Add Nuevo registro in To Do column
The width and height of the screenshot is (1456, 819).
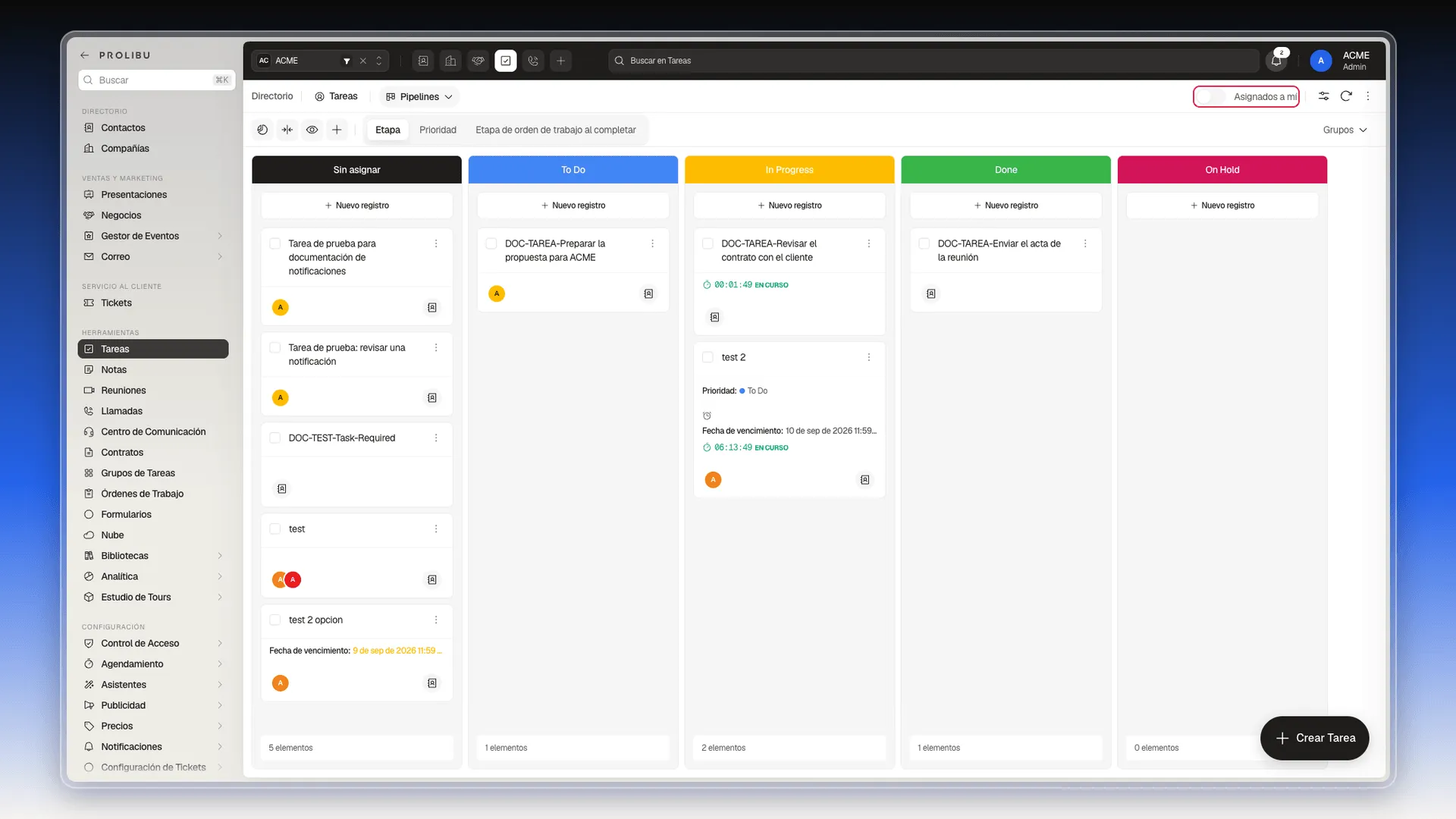pyautogui.click(x=573, y=206)
